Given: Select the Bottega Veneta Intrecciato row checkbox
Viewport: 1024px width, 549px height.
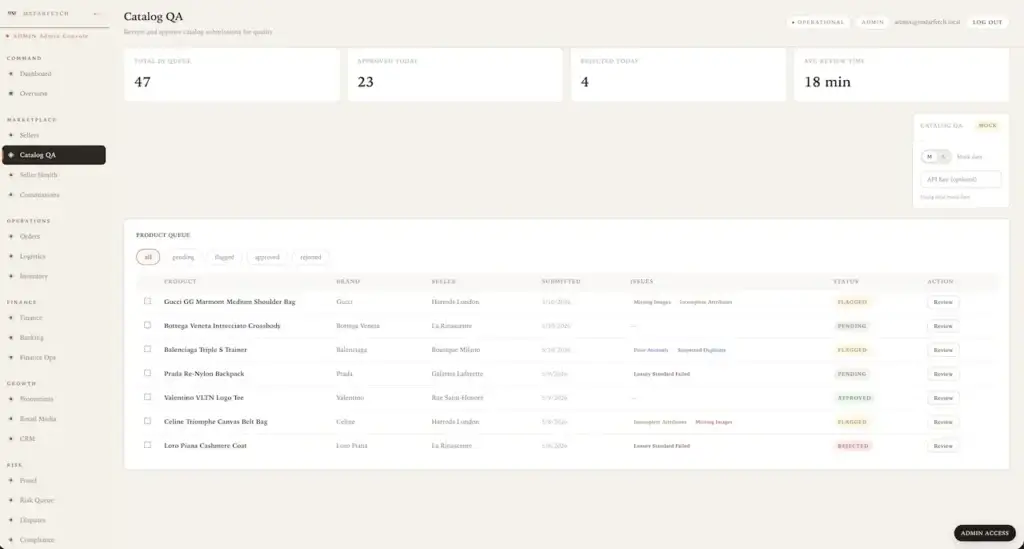Looking at the screenshot, I should click(x=148, y=325).
